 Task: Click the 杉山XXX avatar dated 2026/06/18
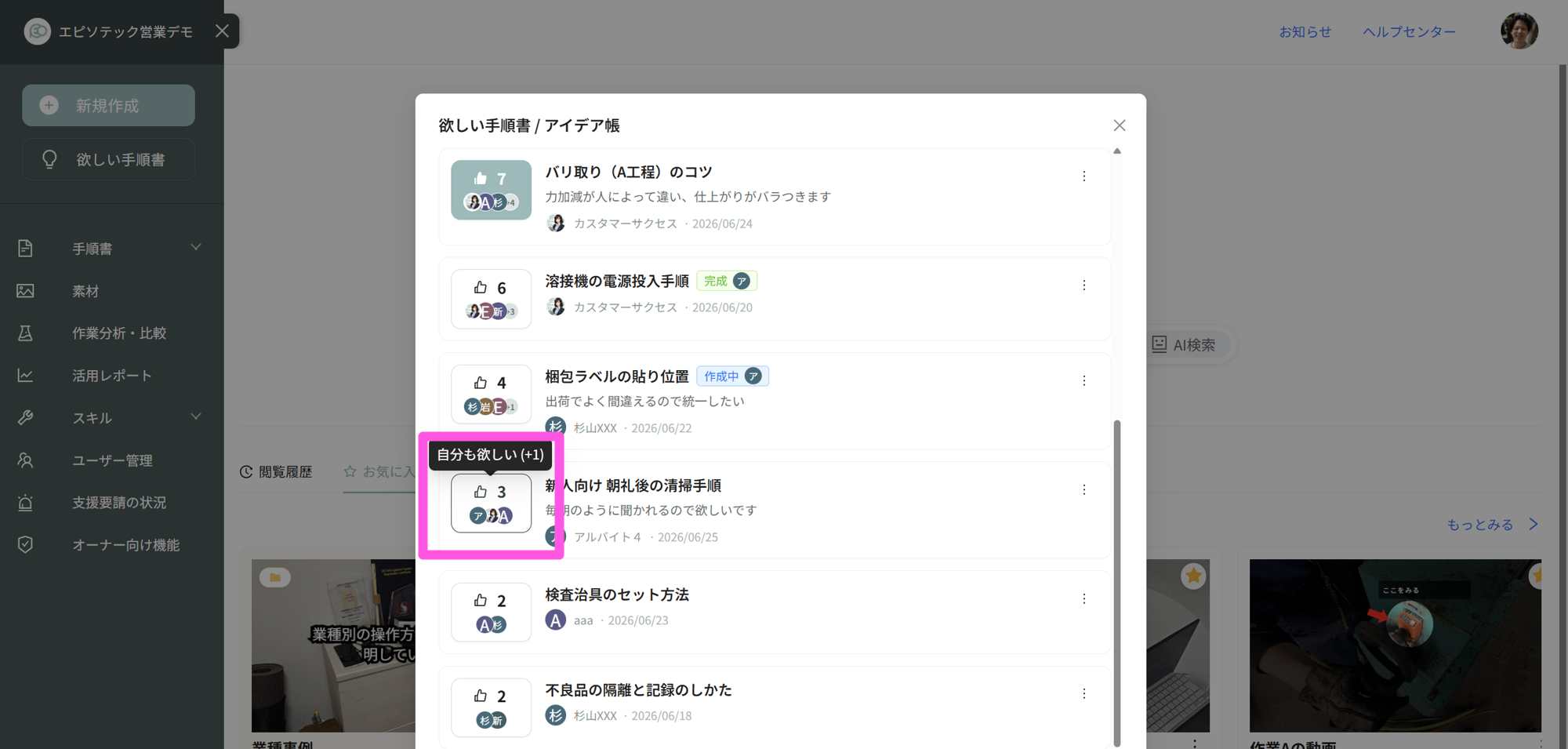coord(556,715)
